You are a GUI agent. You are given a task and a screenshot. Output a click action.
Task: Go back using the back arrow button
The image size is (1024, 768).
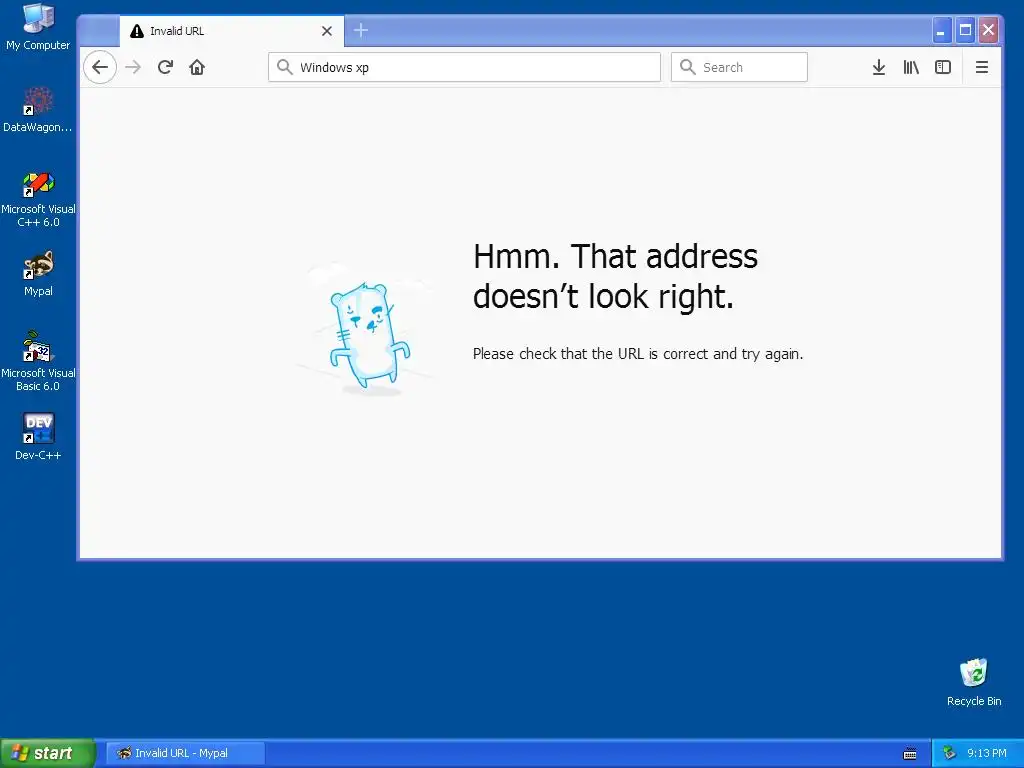[100, 67]
